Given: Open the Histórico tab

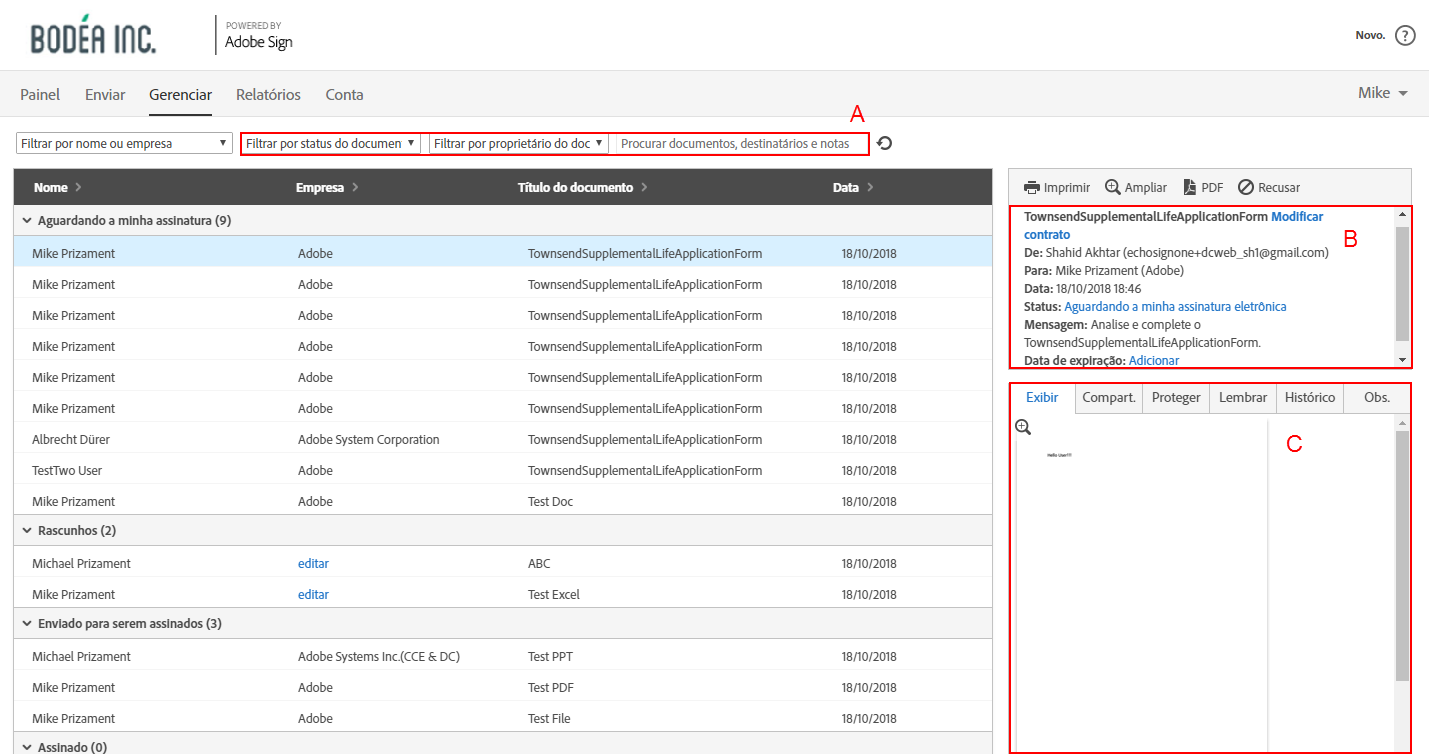Looking at the screenshot, I should (x=1309, y=397).
